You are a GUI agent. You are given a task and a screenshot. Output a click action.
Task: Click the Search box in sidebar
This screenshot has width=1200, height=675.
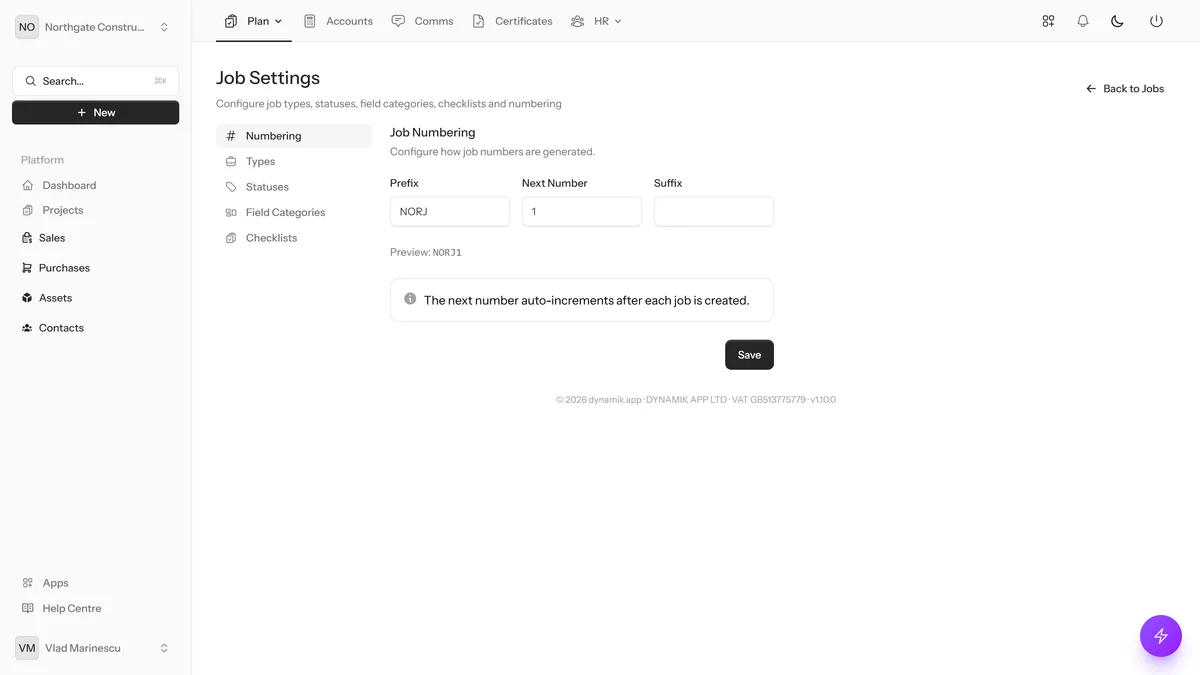(x=96, y=81)
